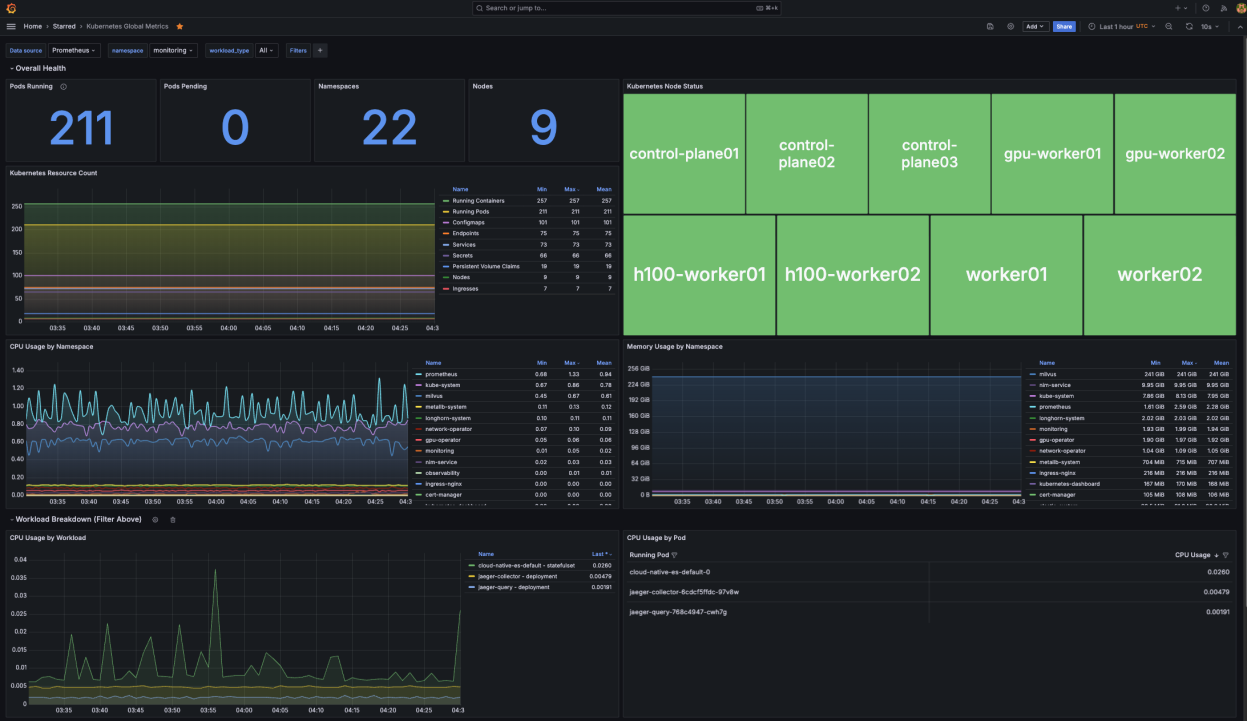Toggle metallb-system series in CPU Usage legend
The height and width of the screenshot is (721, 1247).
[445, 407]
